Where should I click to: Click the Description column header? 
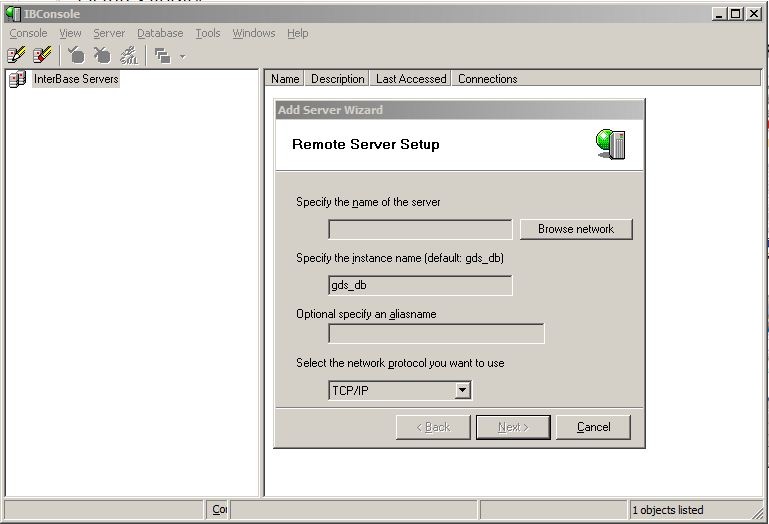click(337, 79)
